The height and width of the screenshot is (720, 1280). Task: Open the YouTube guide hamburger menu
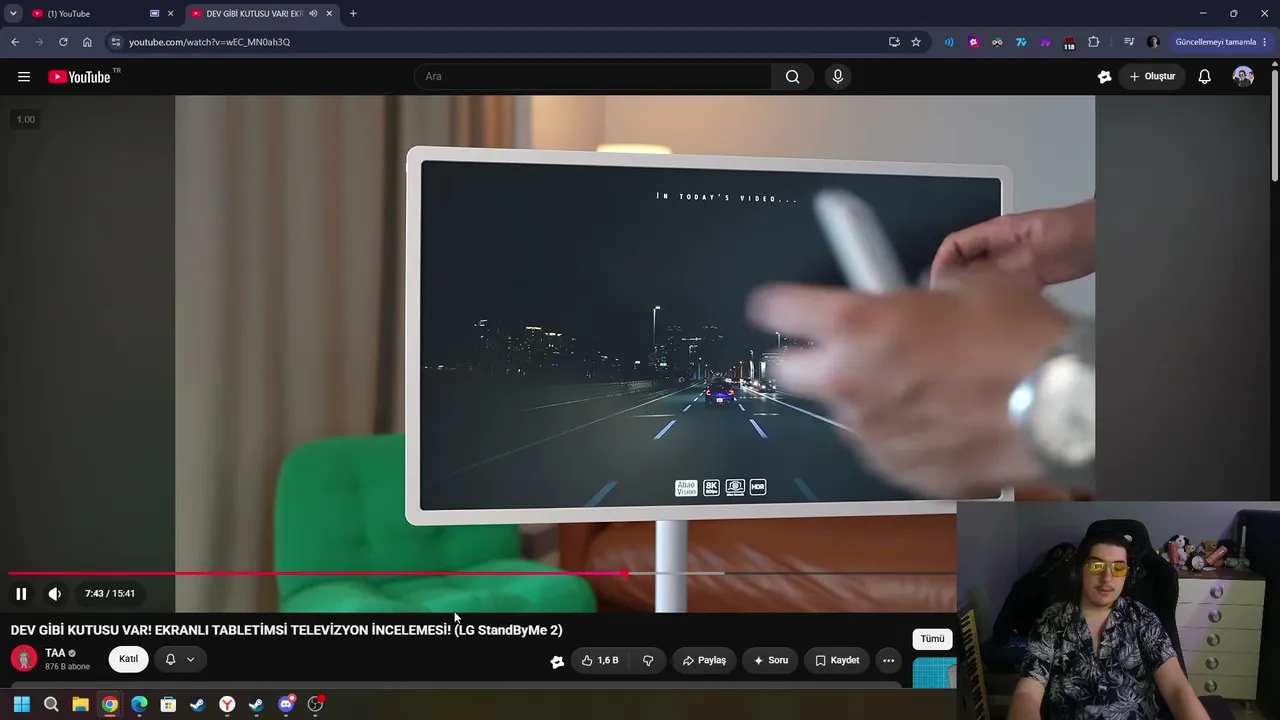tap(24, 77)
